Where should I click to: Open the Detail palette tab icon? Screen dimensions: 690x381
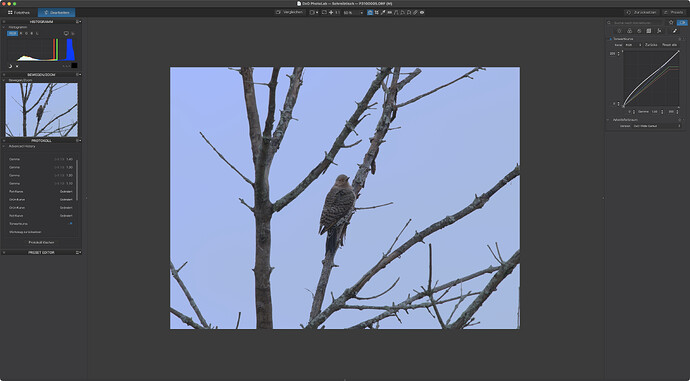639,31
